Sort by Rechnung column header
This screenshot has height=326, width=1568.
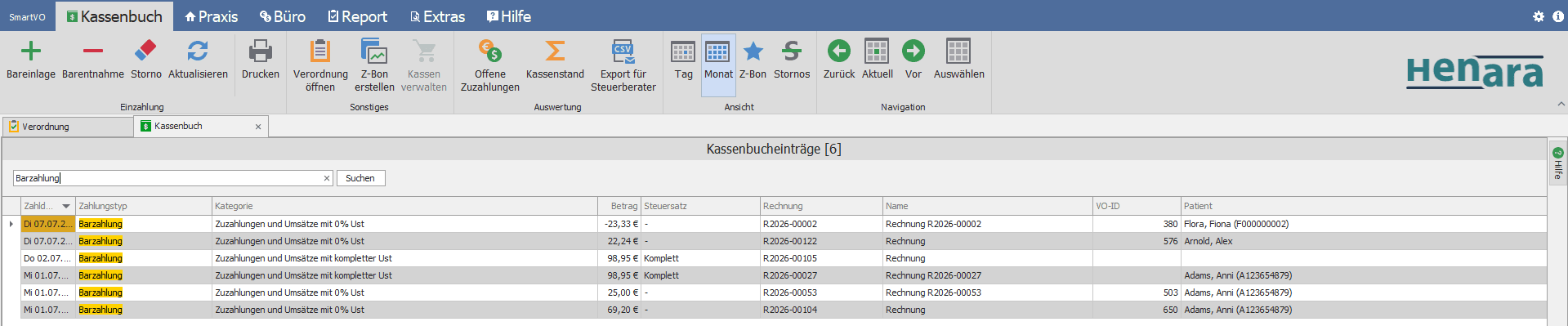coord(820,206)
